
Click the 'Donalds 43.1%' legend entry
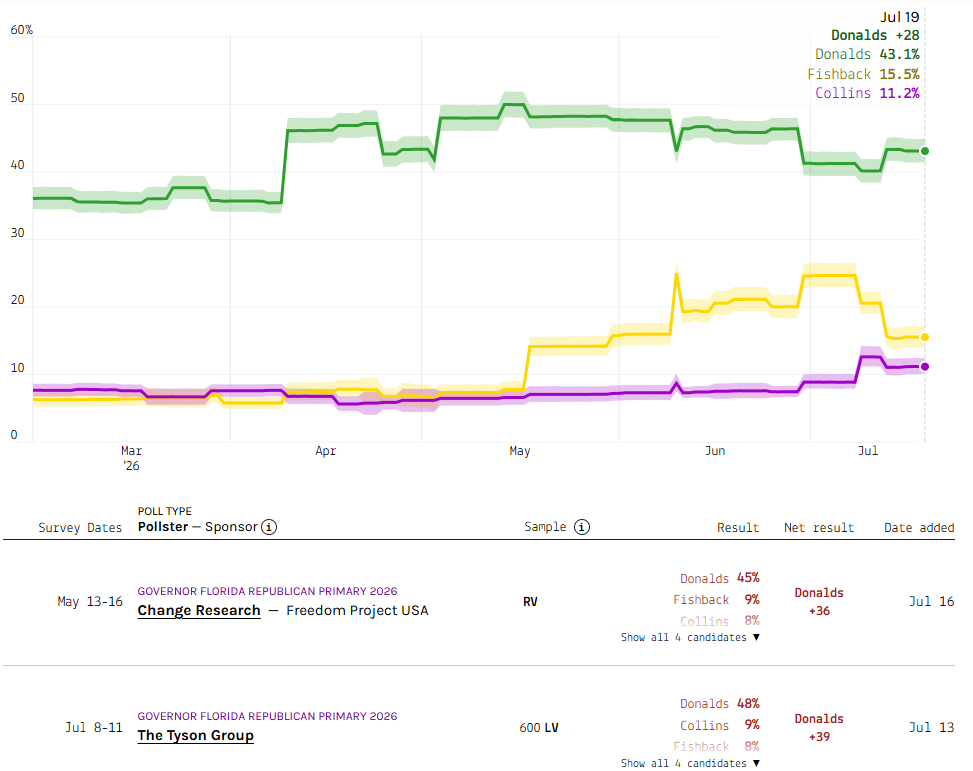tap(867, 55)
